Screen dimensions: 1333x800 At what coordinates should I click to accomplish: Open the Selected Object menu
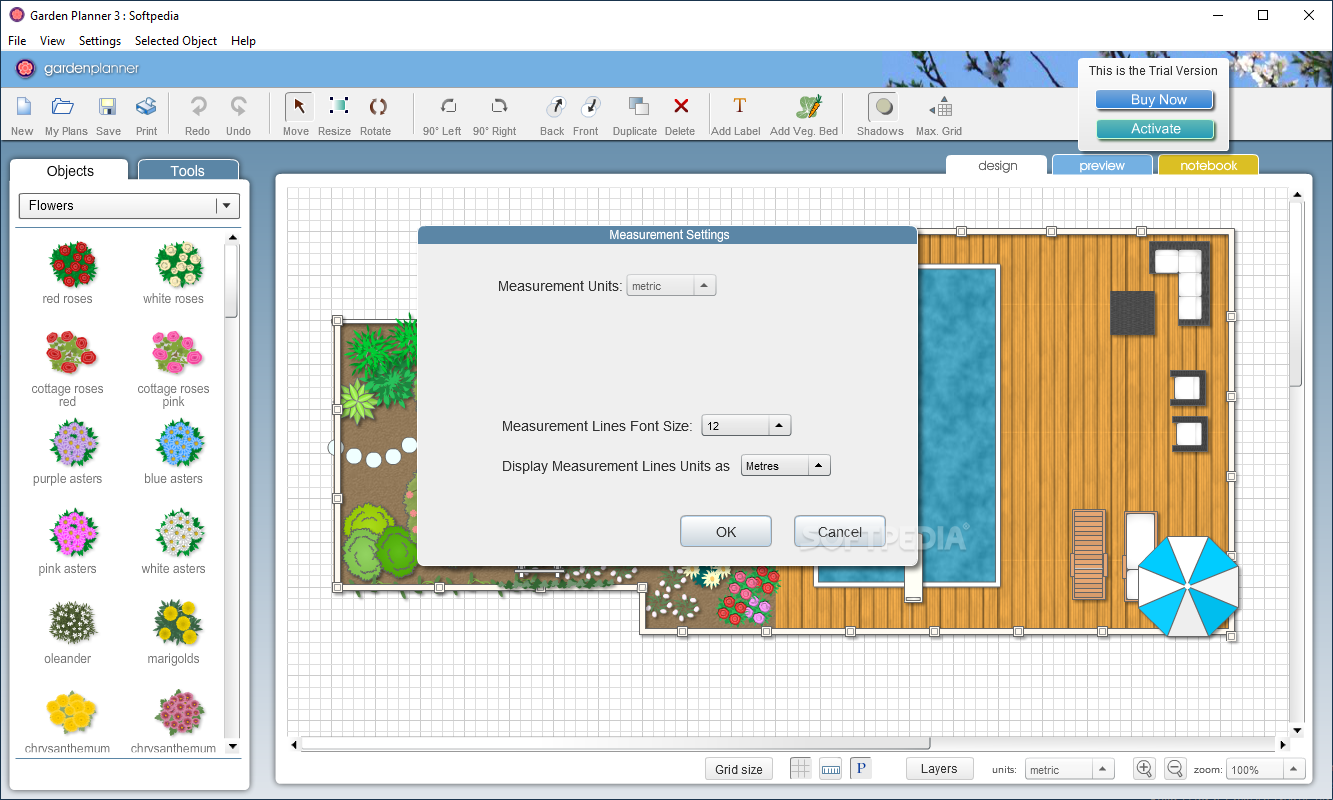coord(176,41)
